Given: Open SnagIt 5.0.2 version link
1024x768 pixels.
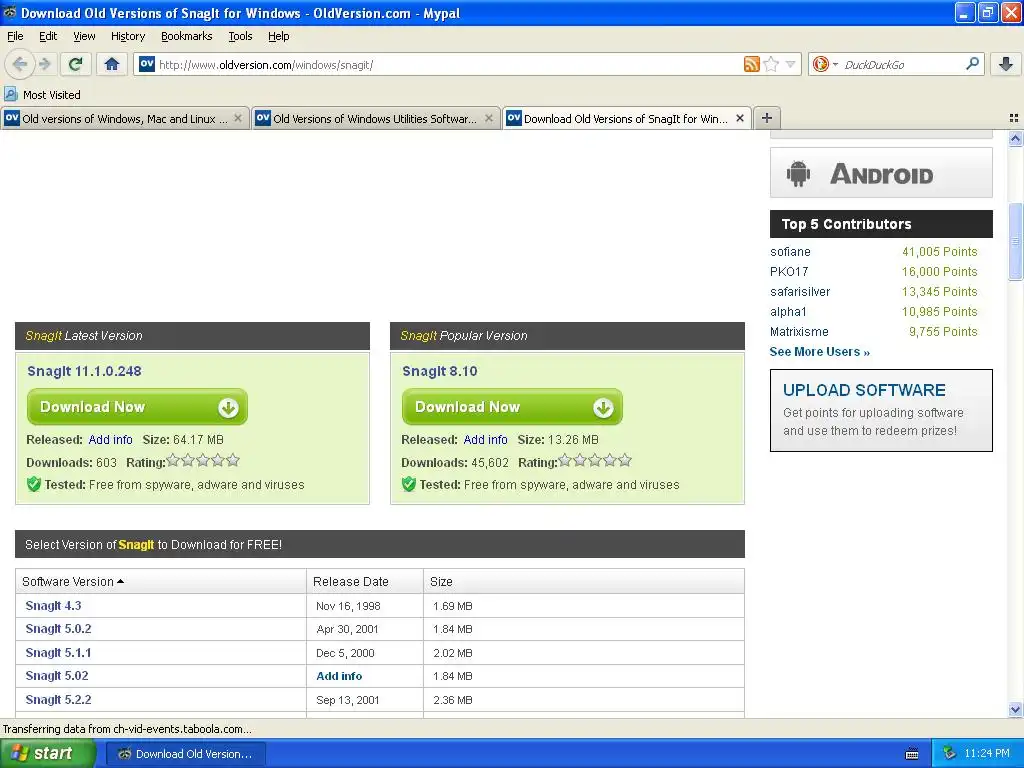Looking at the screenshot, I should 58,629.
